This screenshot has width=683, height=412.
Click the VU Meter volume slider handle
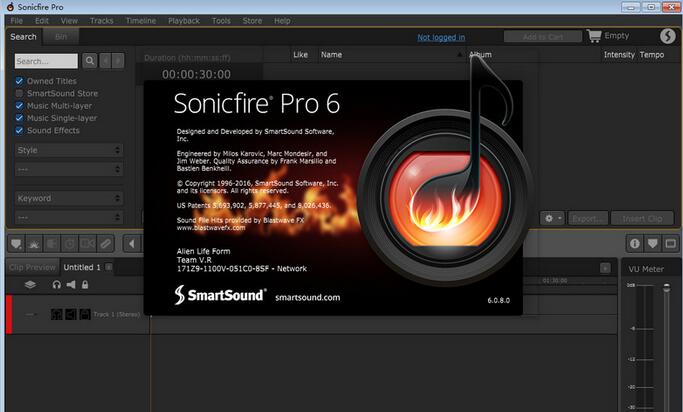pyautogui.click(x=666, y=287)
